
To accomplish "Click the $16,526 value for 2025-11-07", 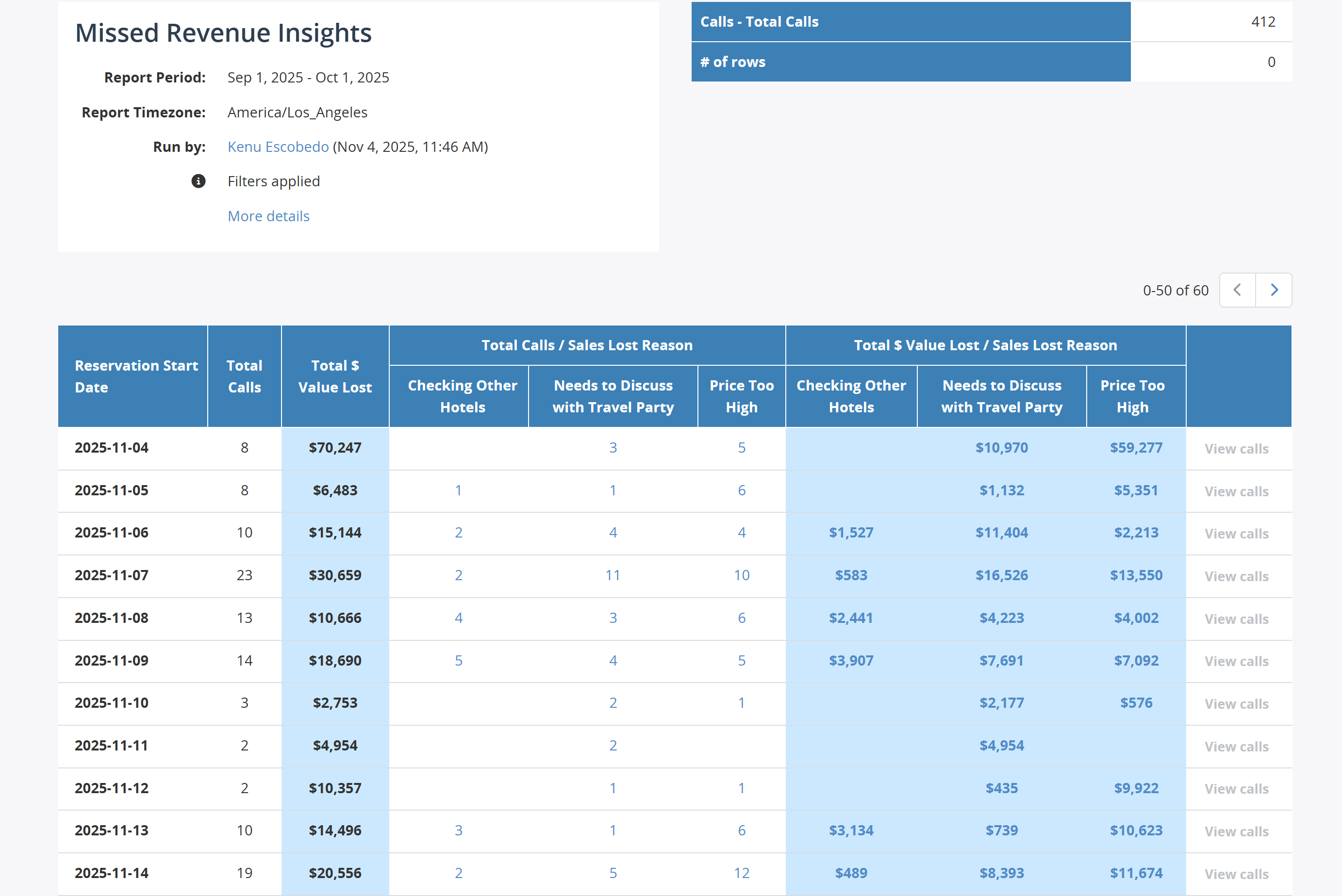I will pyautogui.click(x=1002, y=576).
